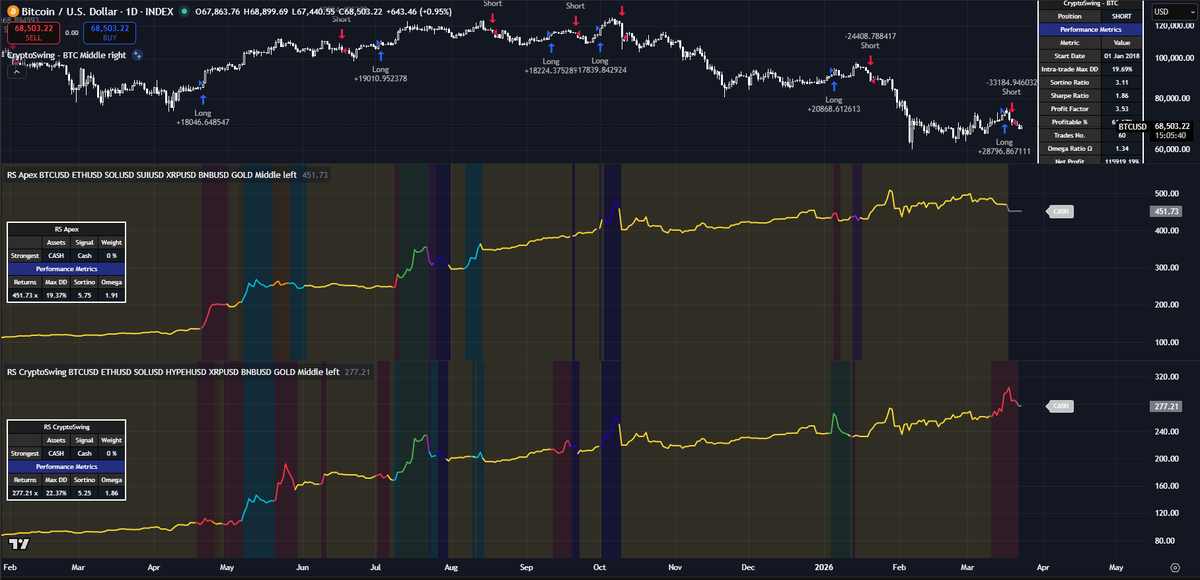This screenshot has width=1200, height=580.
Task: Click the Trades No. value 60
Action: coord(1121,135)
